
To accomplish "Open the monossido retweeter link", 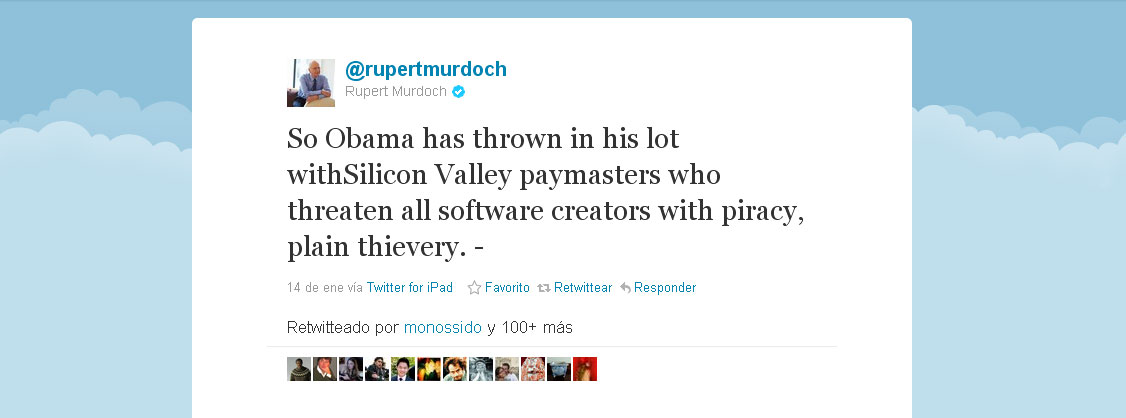I will [442, 328].
